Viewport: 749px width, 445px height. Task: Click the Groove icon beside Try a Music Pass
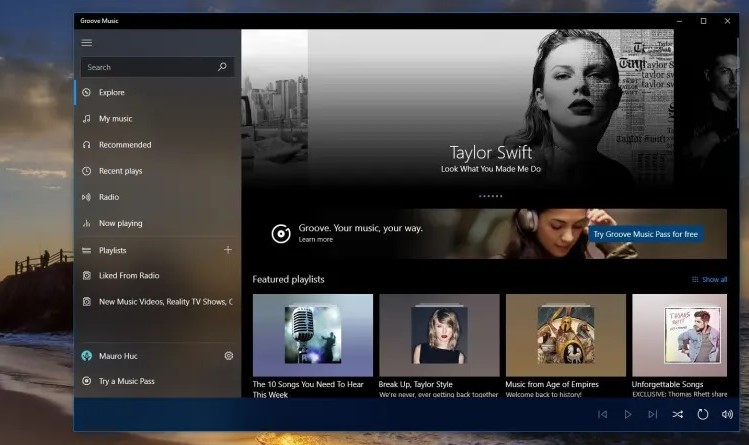pyautogui.click(x=86, y=381)
